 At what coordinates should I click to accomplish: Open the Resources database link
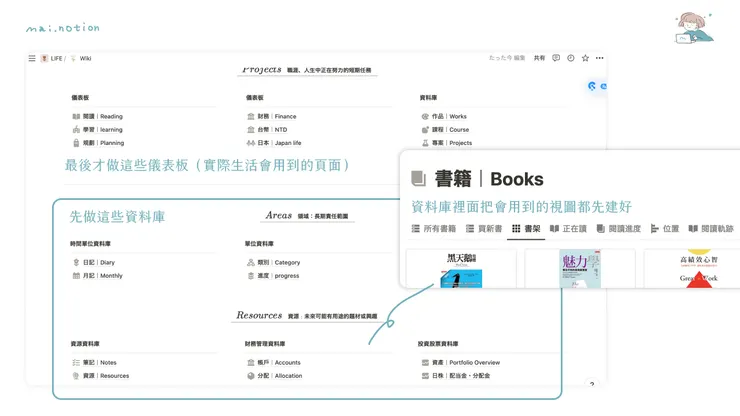106,375
